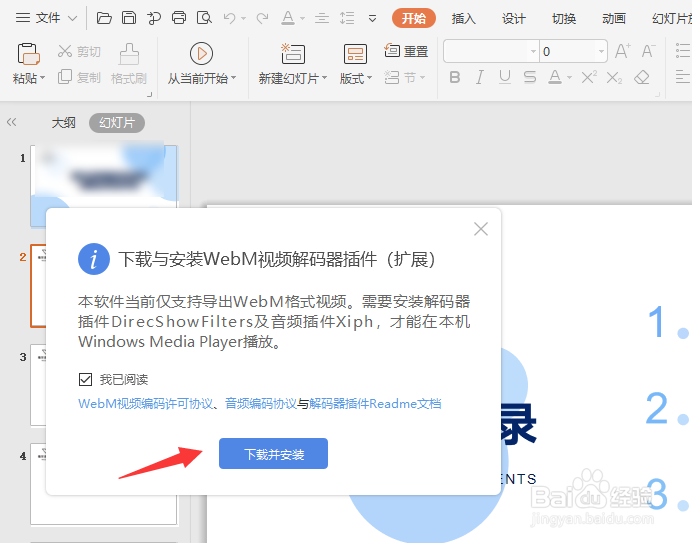
Task: Switch to the 动画 ribbon tab
Action: click(x=614, y=19)
